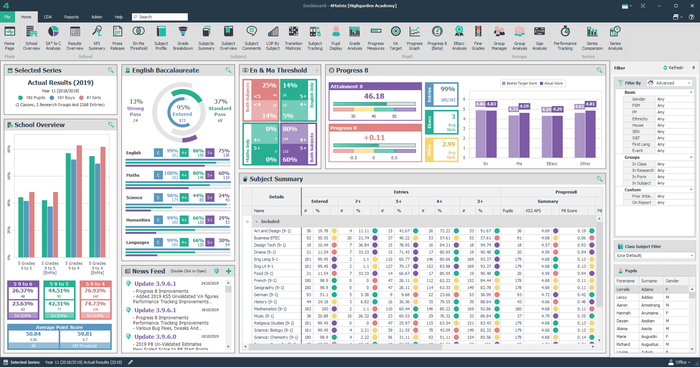Select pupil Lorrelle Adams row
700x368 pixels.
(652, 289)
